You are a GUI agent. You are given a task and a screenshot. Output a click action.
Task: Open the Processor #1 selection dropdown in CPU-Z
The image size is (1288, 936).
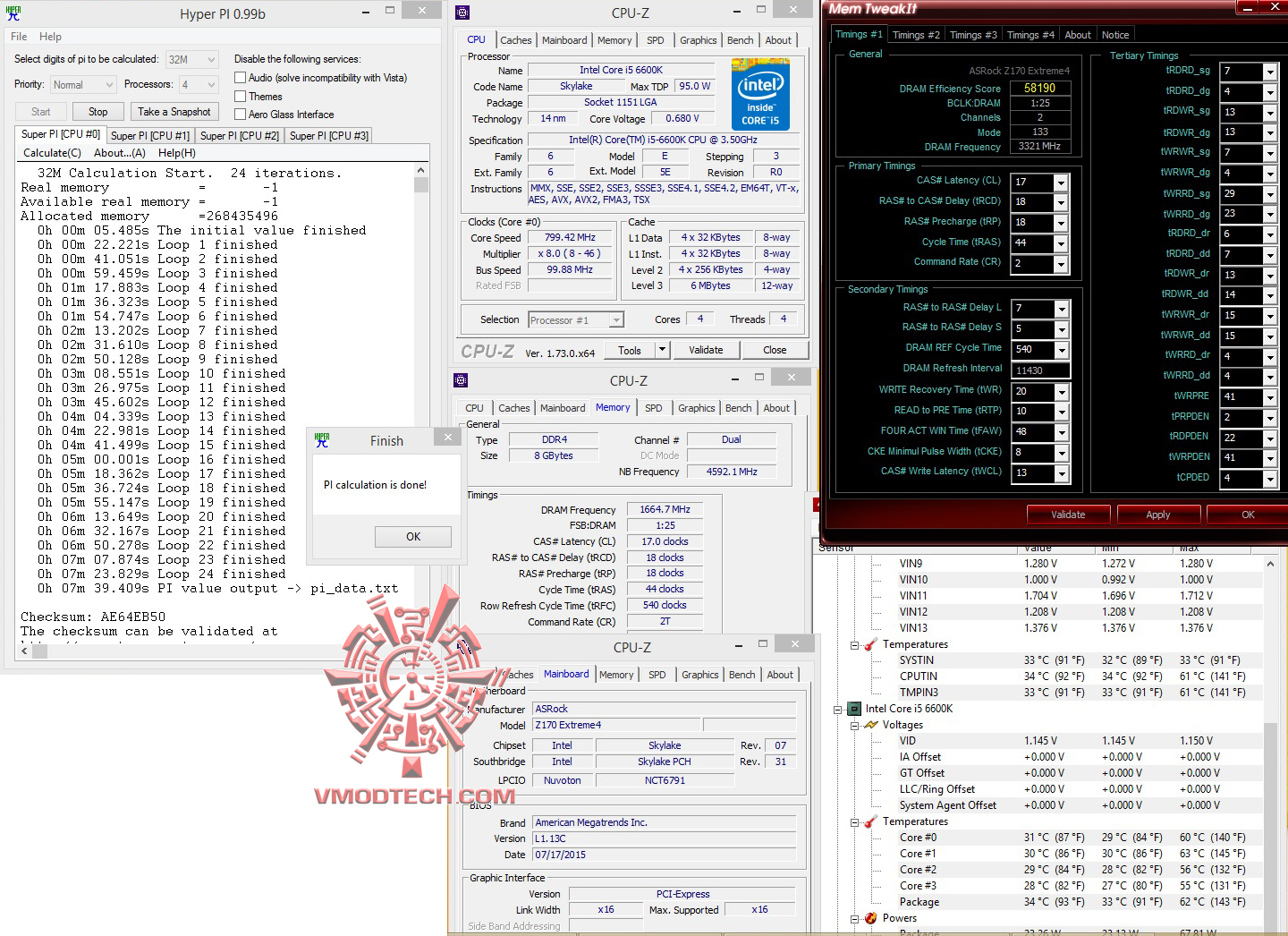[x=616, y=320]
